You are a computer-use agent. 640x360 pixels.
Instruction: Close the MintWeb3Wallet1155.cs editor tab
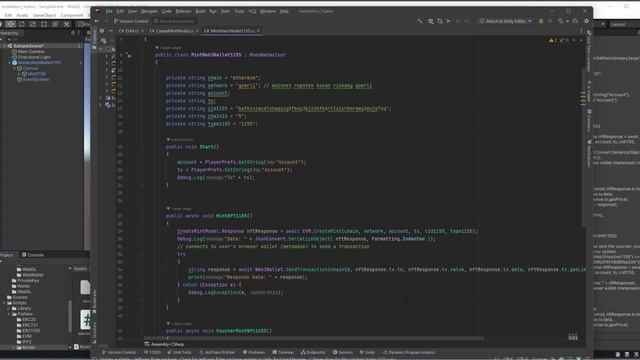258,31
